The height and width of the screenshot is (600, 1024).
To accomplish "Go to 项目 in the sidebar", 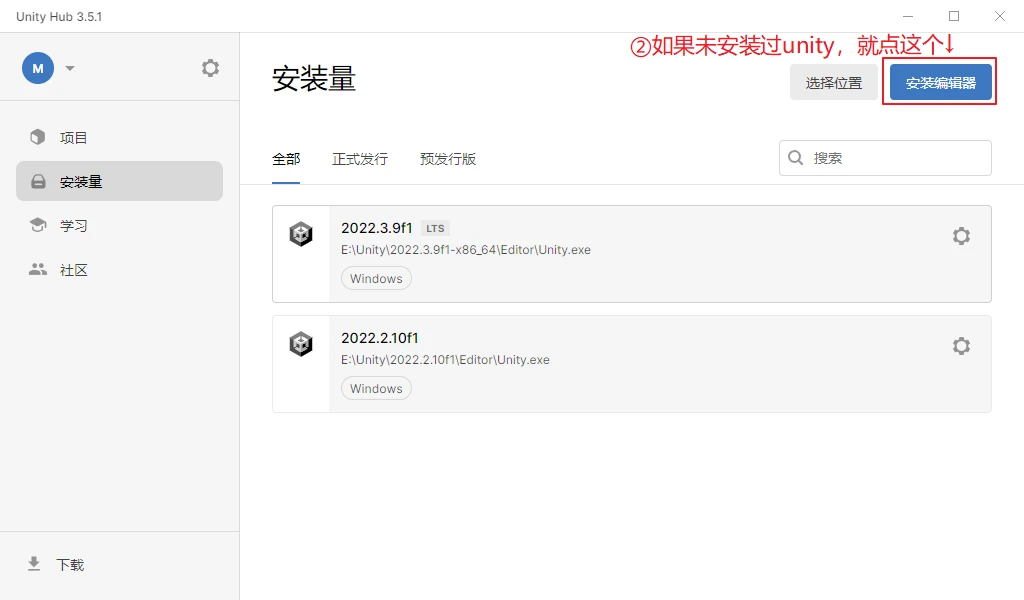I will [120, 137].
